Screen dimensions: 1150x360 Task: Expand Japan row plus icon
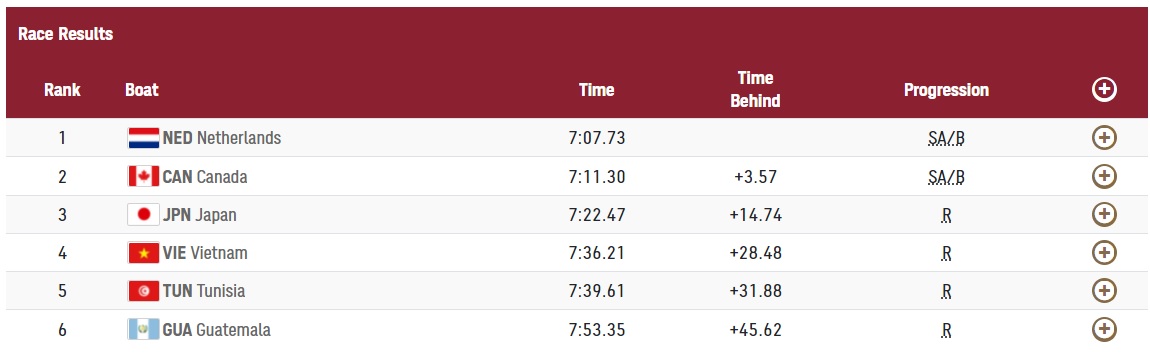[1104, 215]
